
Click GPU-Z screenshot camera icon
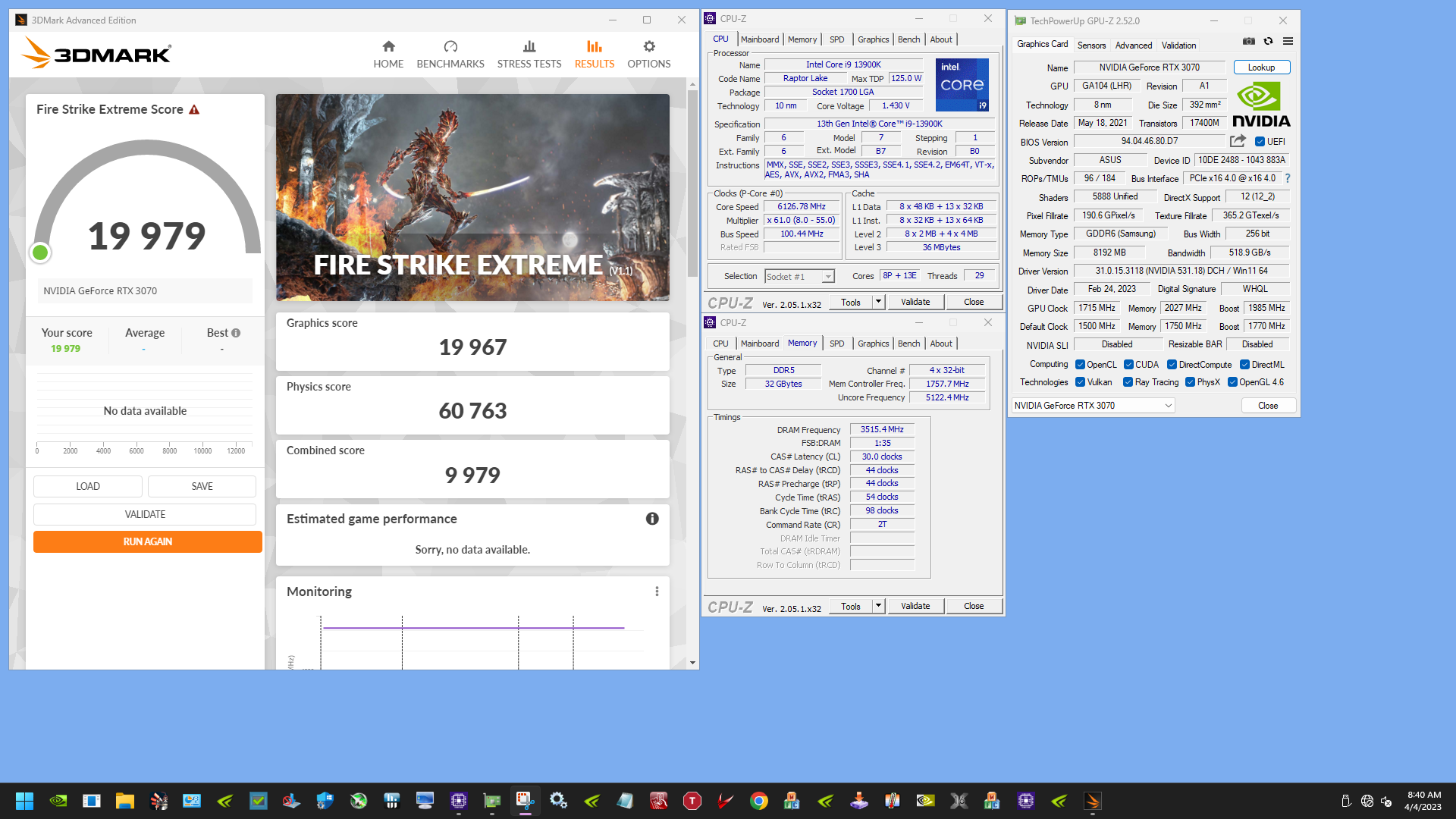[x=1249, y=41]
